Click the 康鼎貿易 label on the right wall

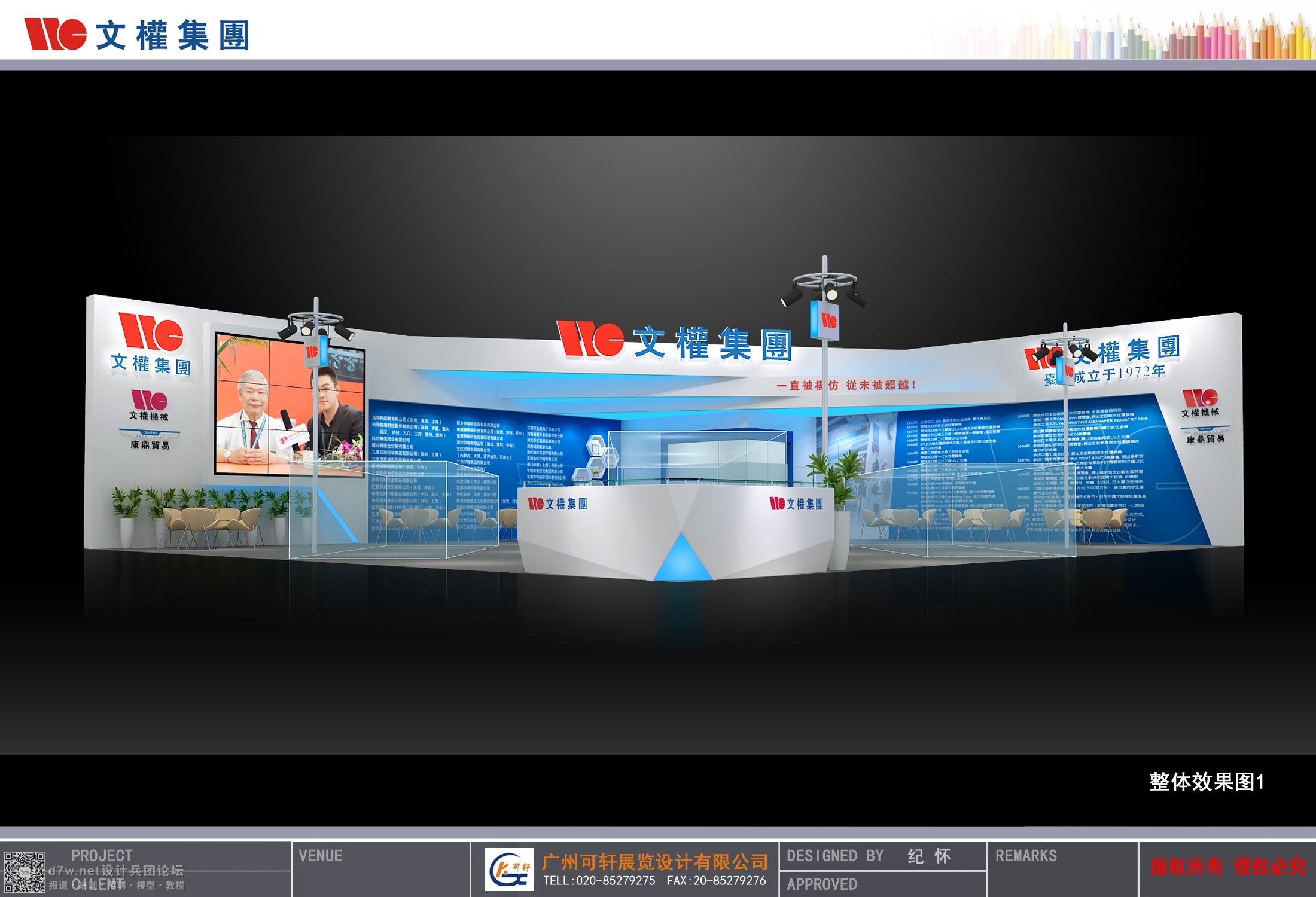coord(1206,439)
